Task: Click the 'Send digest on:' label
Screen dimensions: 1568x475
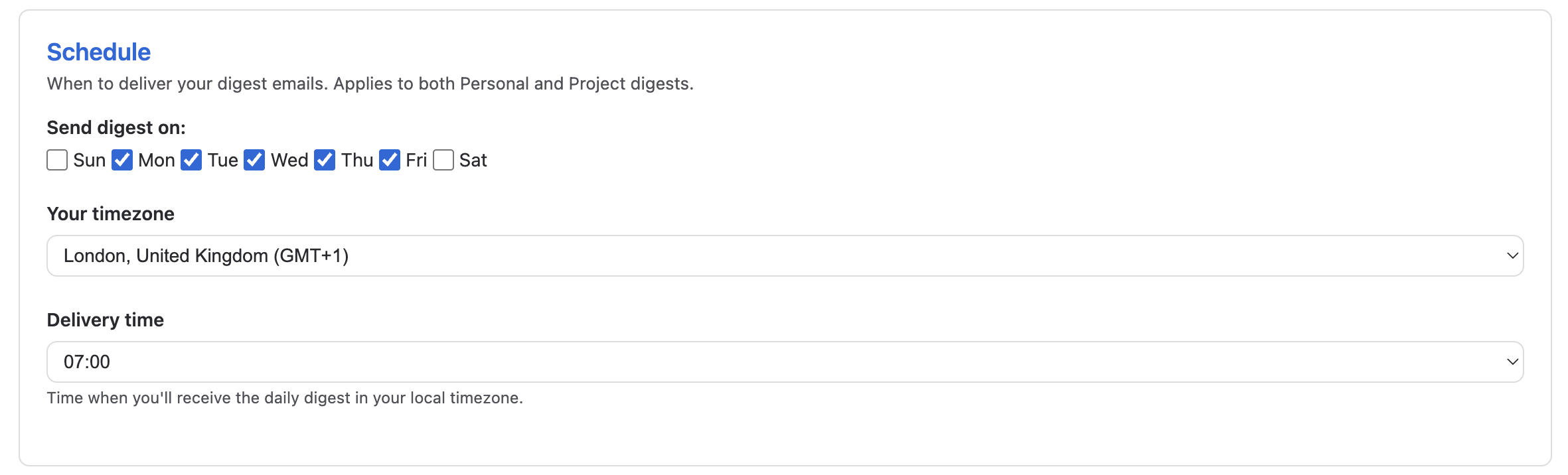Action: point(116,127)
